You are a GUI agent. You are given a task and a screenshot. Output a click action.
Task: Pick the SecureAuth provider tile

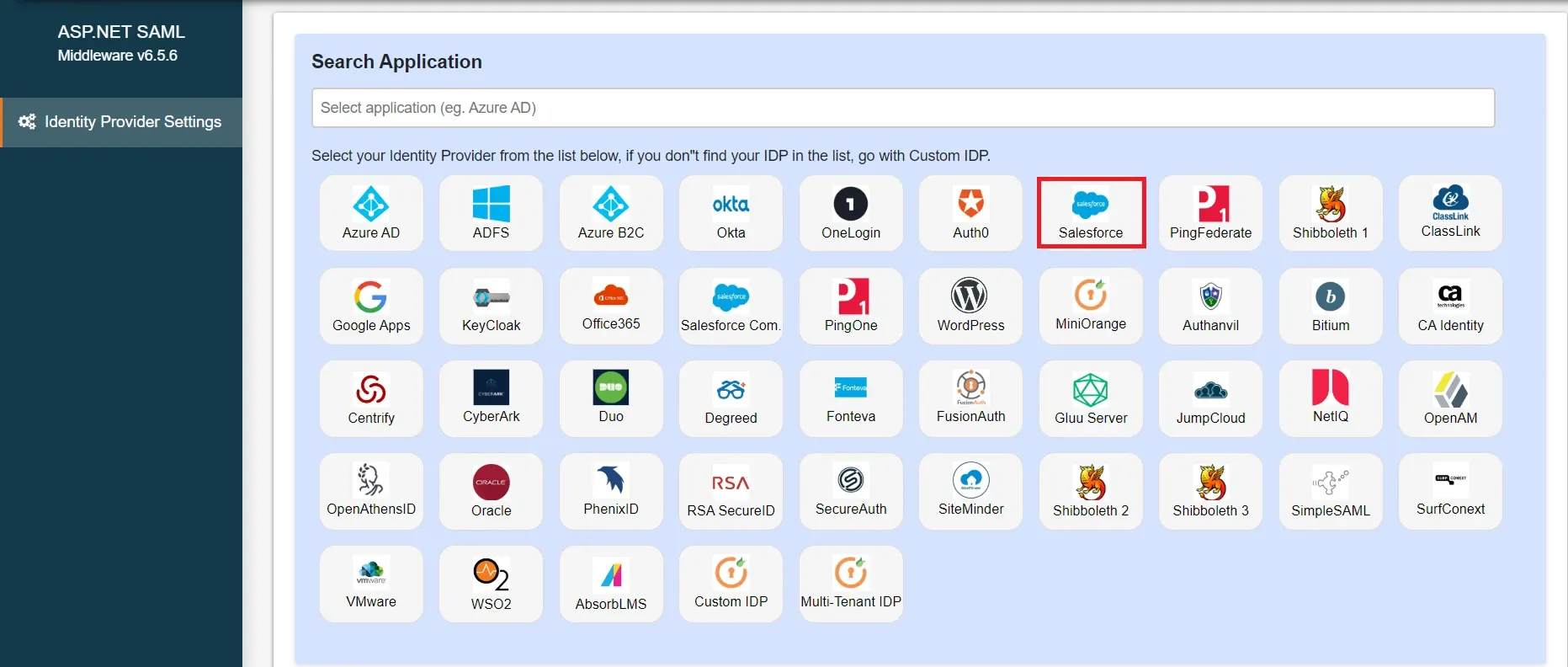click(x=851, y=491)
